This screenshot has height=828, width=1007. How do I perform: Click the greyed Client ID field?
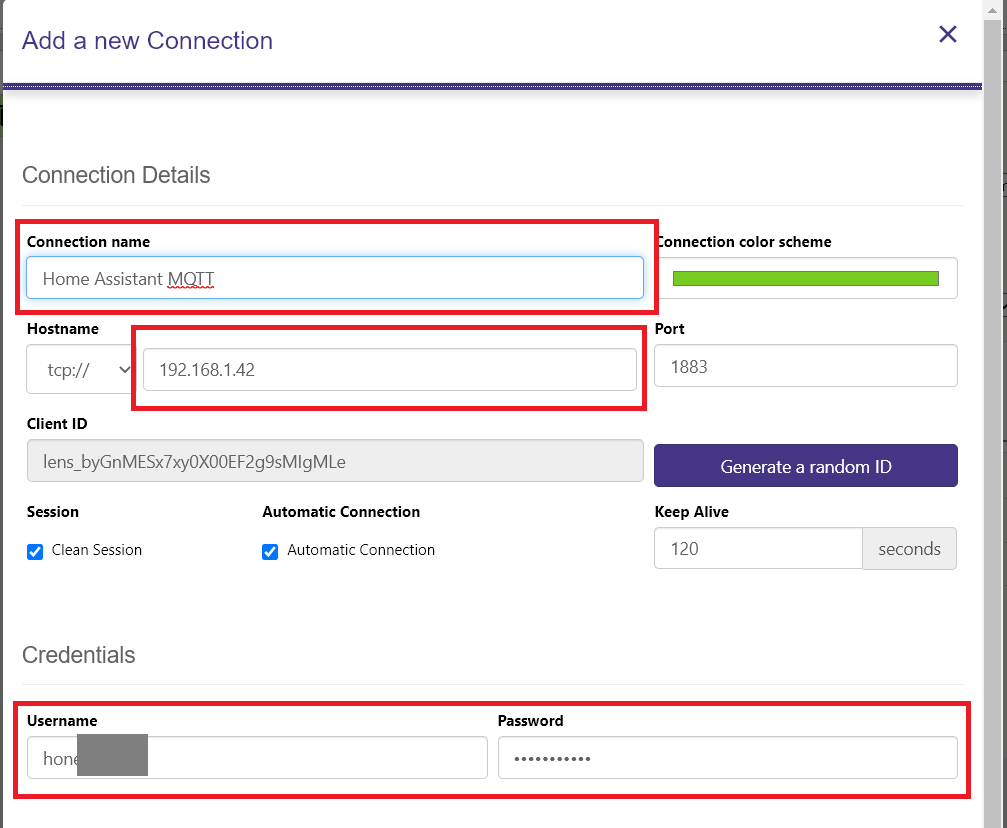(335, 462)
